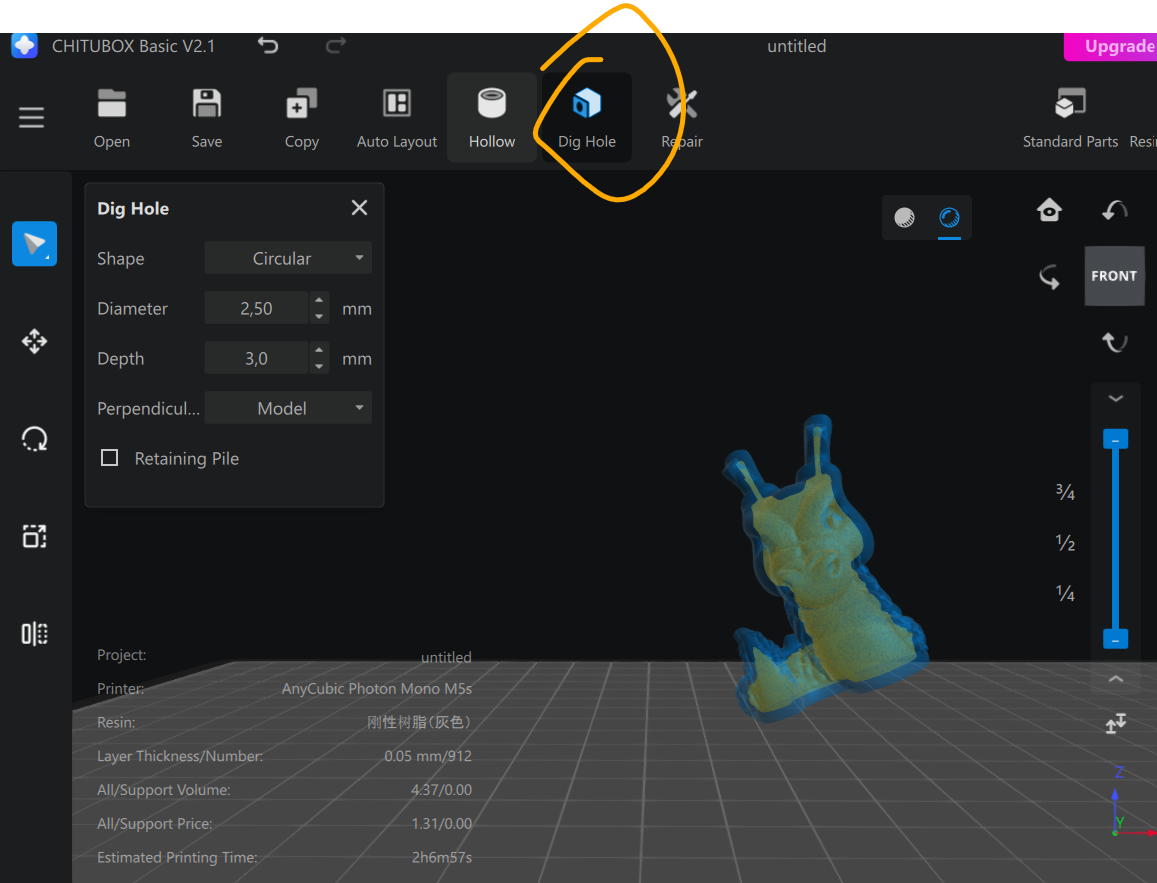Rotate view with left curved arrow
This screenshot has width=1157, height=883.
(1049, 277)
